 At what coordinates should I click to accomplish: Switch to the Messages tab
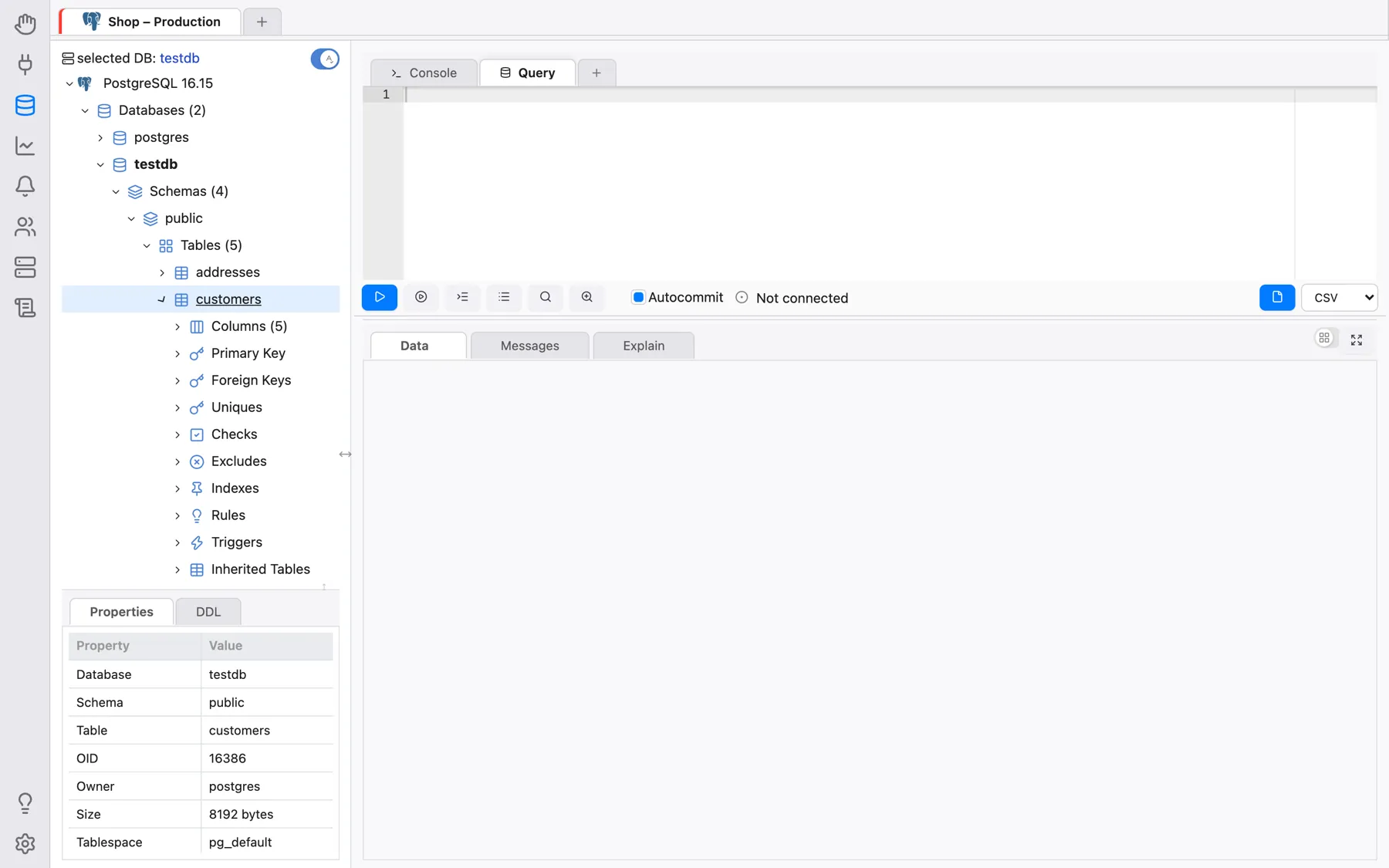[x=529, y=346]
